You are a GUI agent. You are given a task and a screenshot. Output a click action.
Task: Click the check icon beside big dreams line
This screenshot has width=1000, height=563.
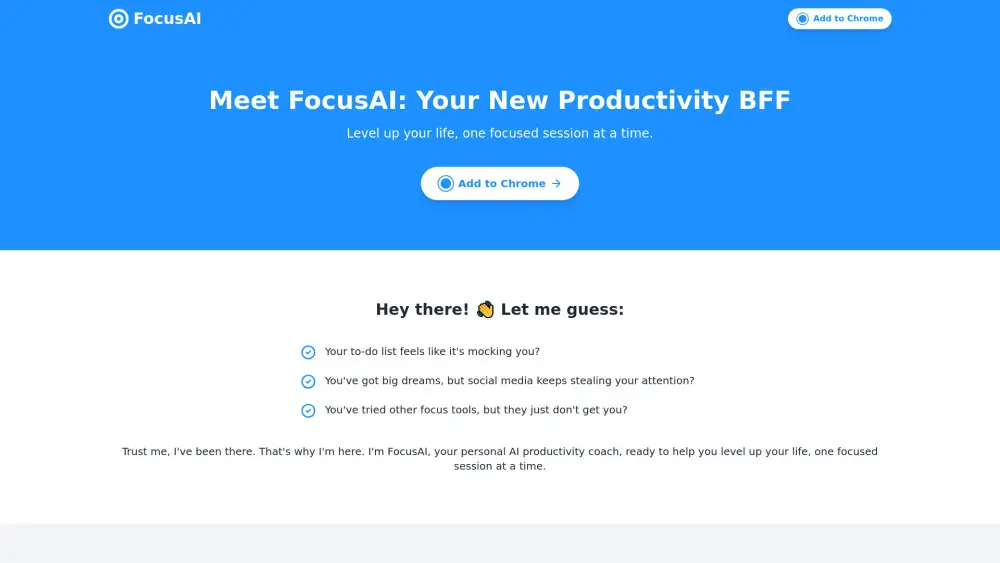(308, 381)
